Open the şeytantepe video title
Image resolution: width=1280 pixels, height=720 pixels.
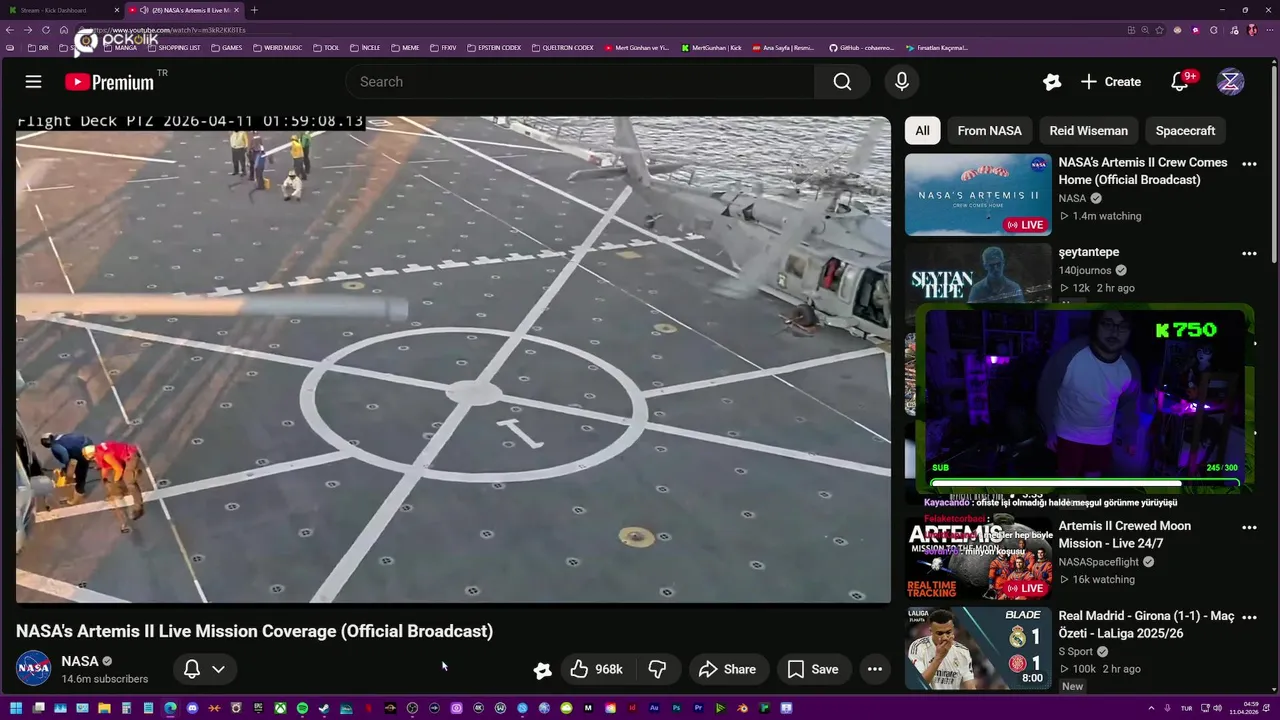1088,252
